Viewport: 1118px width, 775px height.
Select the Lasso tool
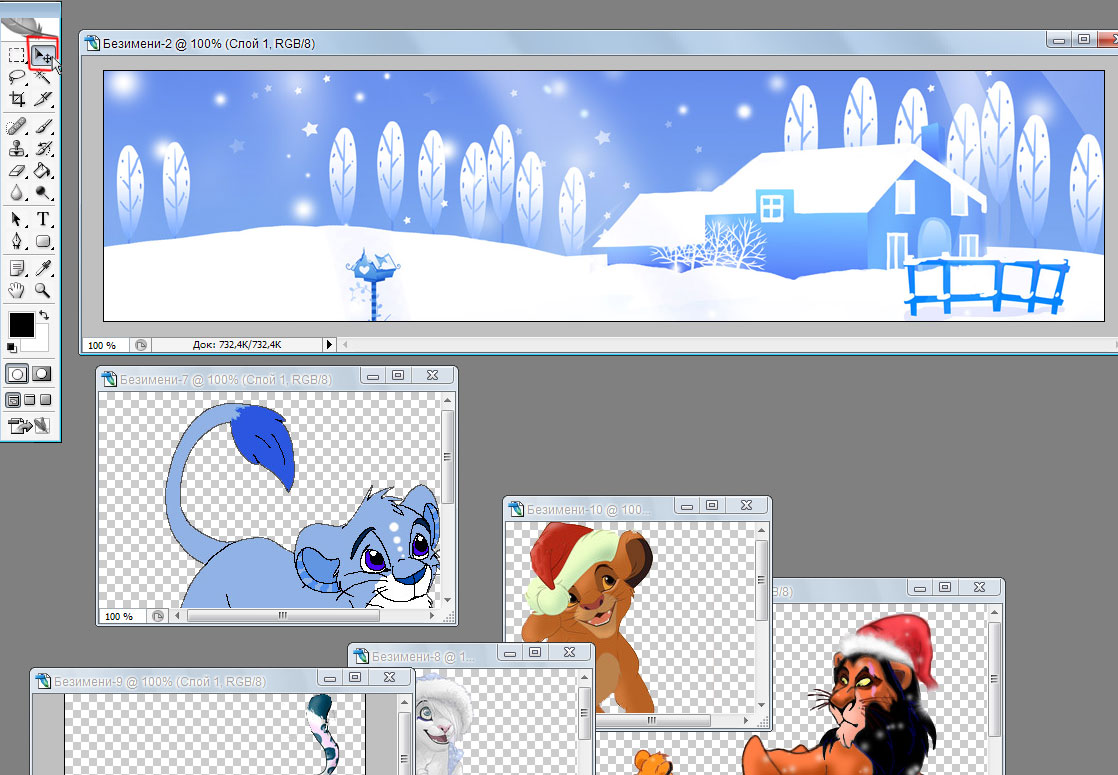[x=16, y=77]
